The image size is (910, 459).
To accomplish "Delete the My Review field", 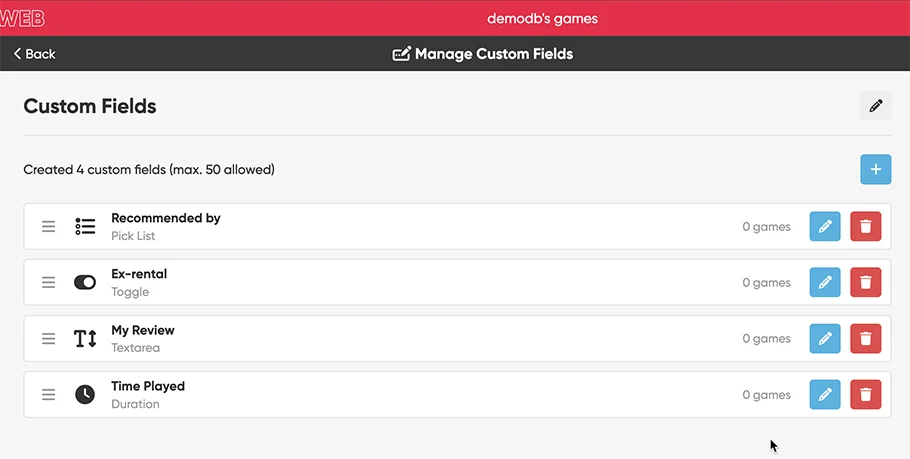I will 866,339.
